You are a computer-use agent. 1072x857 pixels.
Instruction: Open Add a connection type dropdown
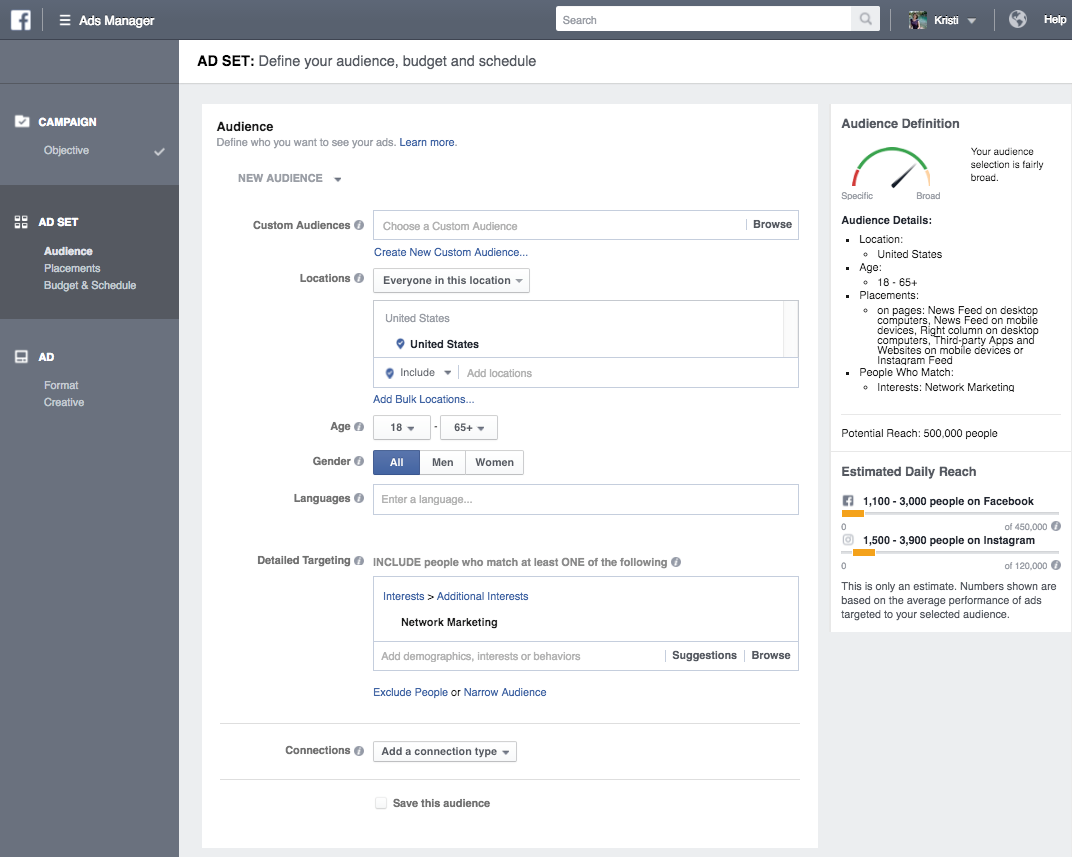445,752
